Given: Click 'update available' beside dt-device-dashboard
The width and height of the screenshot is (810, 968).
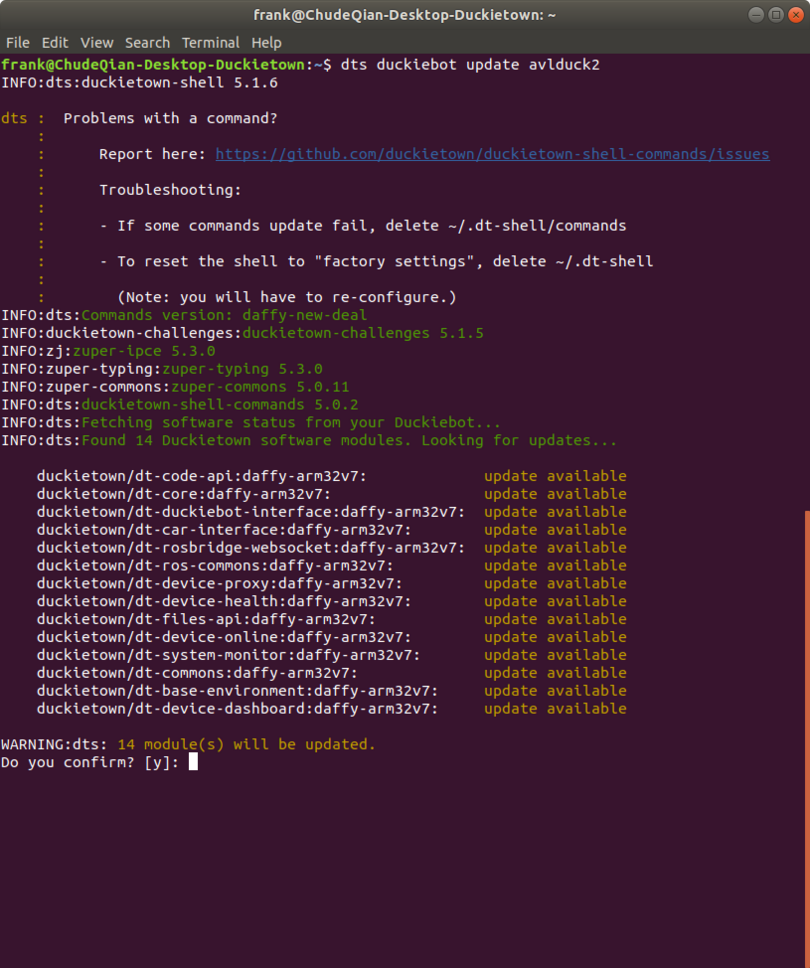Looking at the screenshot, I should pos(555,709).
